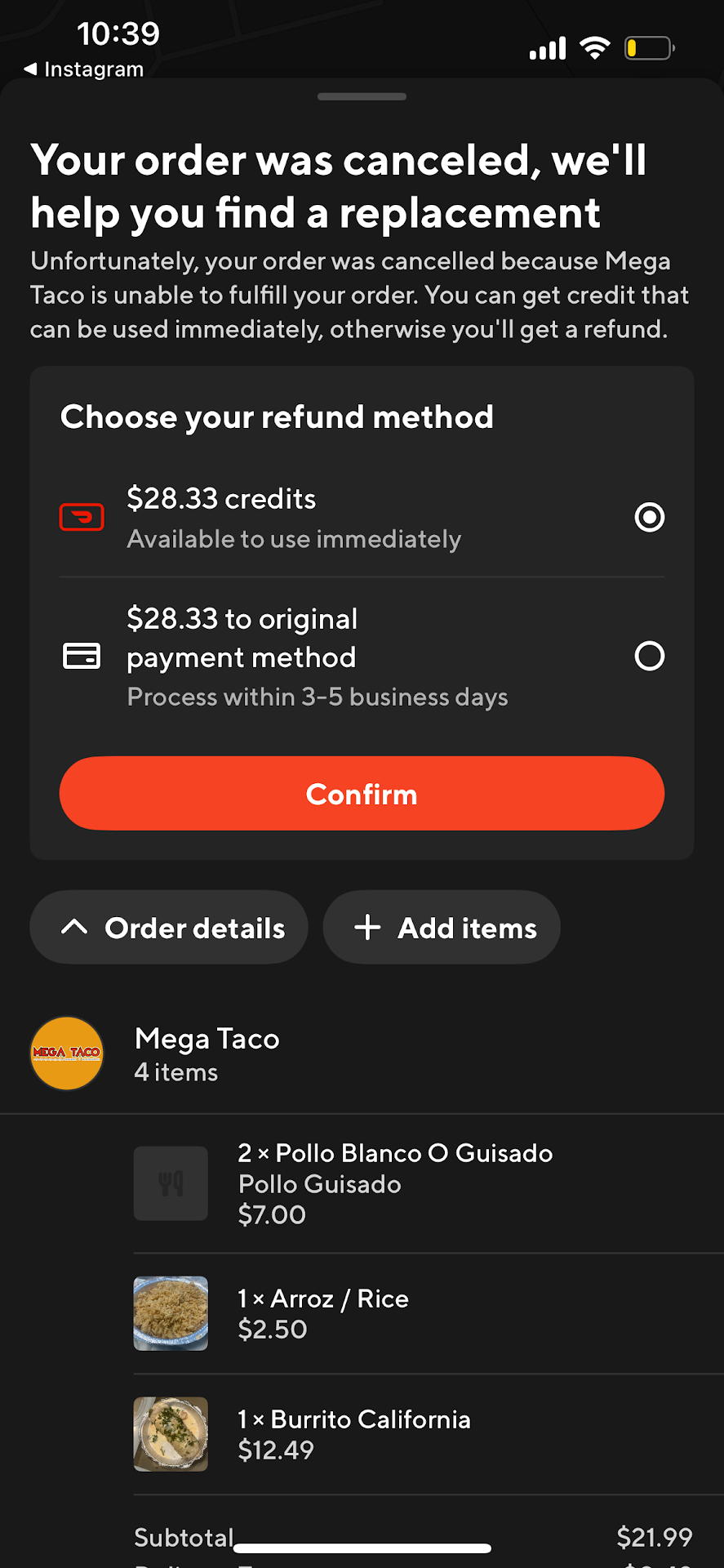Tap the DoorDash credits icon

(x=82, y=517)
